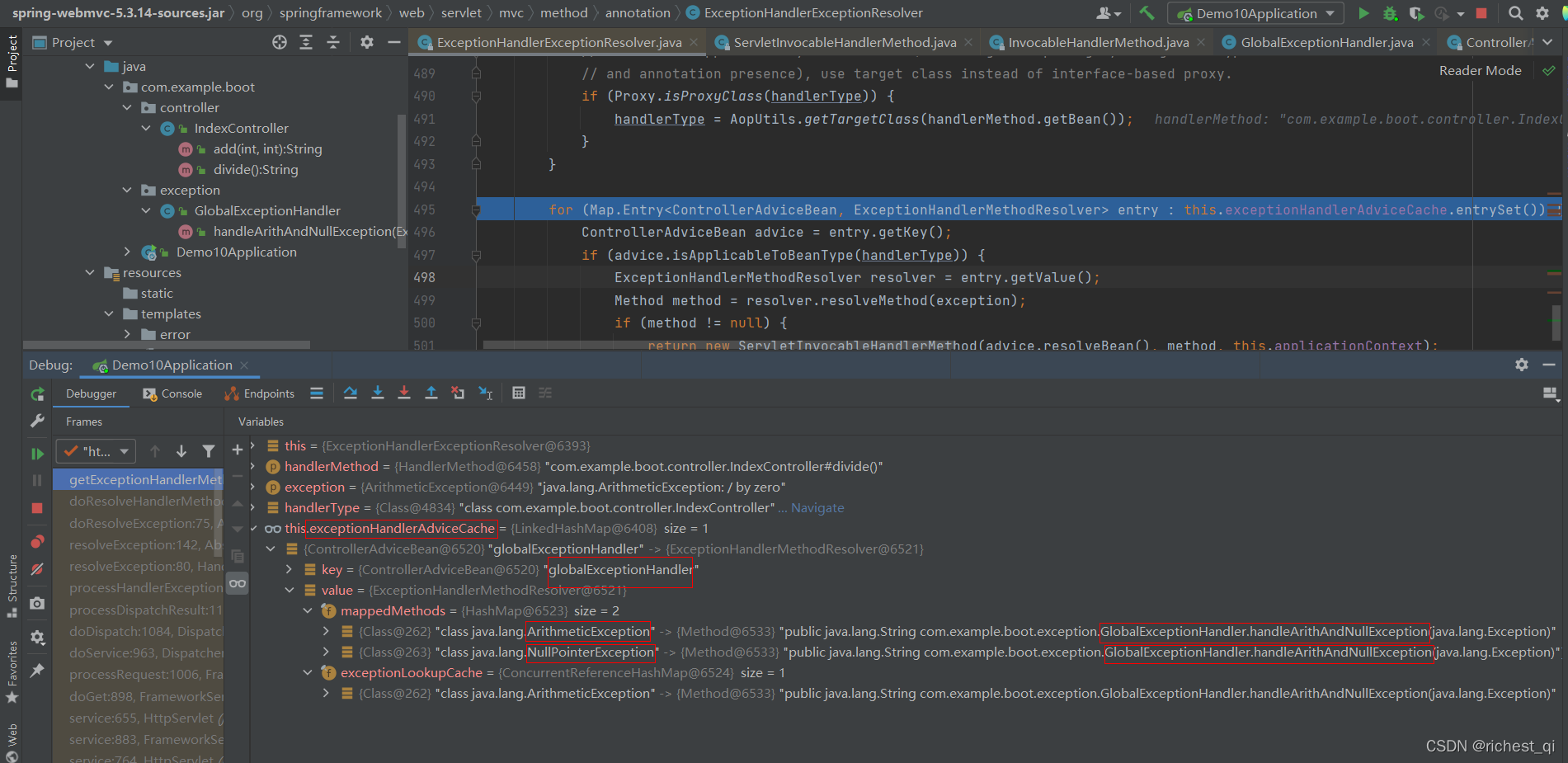This screenshot has height=763, width=1568.
Task: Open the Console tab in debugger
Action: pyautogui.click(x=172, y=394)
